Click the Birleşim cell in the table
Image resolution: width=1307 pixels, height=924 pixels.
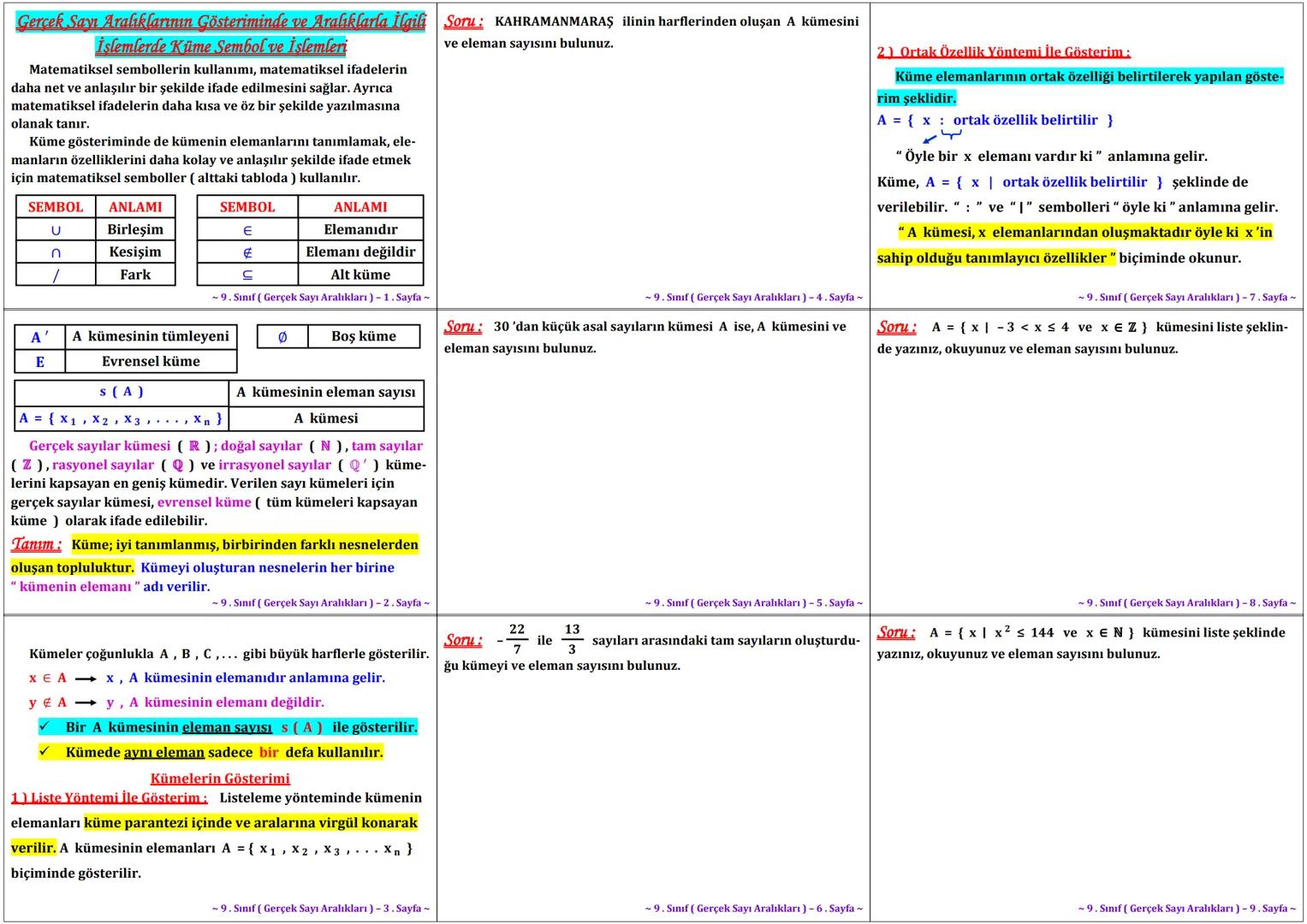134,229
